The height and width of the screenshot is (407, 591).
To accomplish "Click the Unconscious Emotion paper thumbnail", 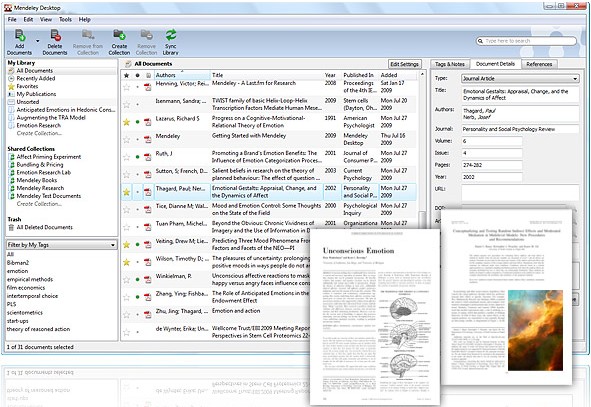I will (375, 317).
